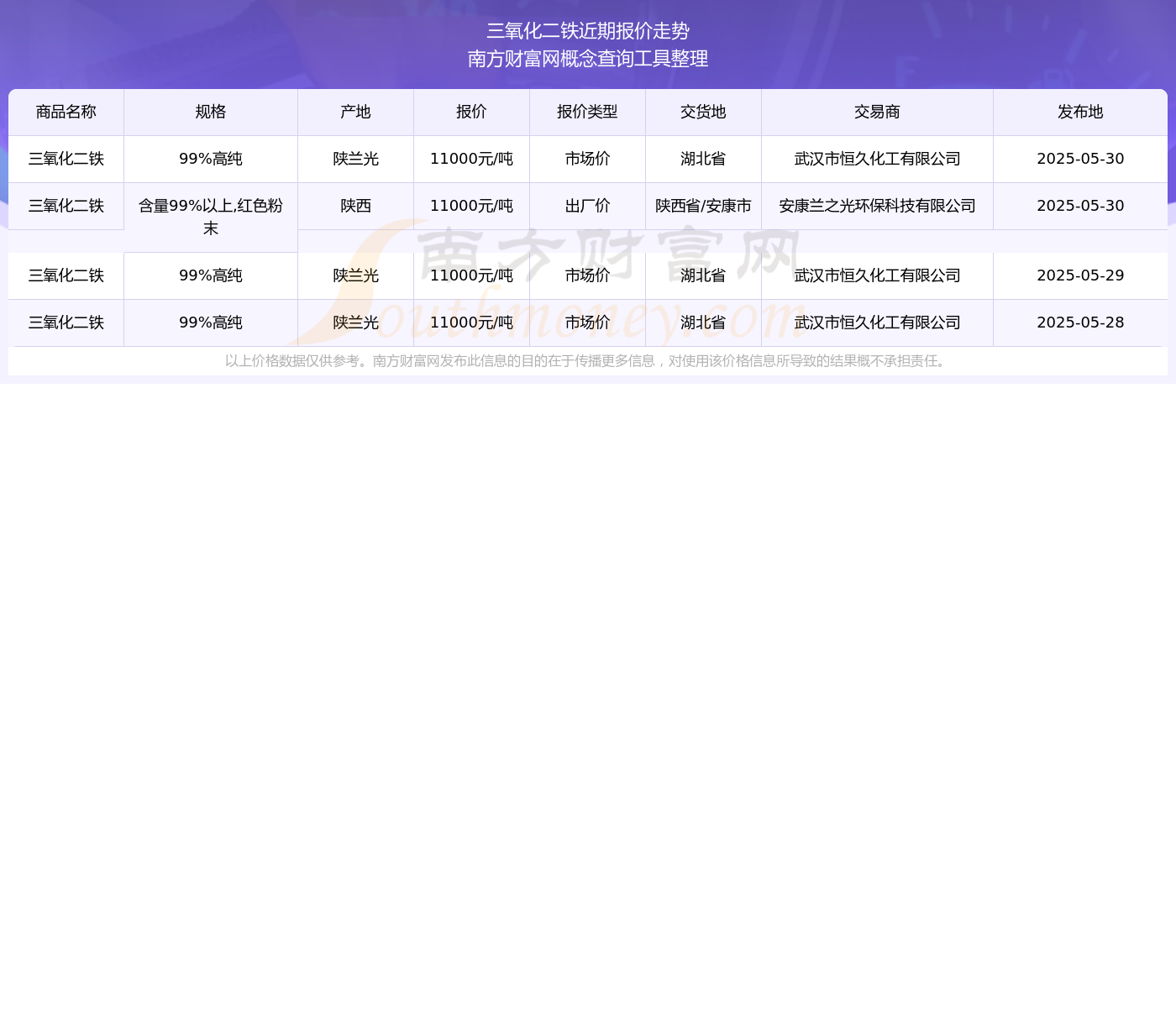
Task: Click 陕兰光 in the 2025-05-29 row
Action: tap(356, 275)
